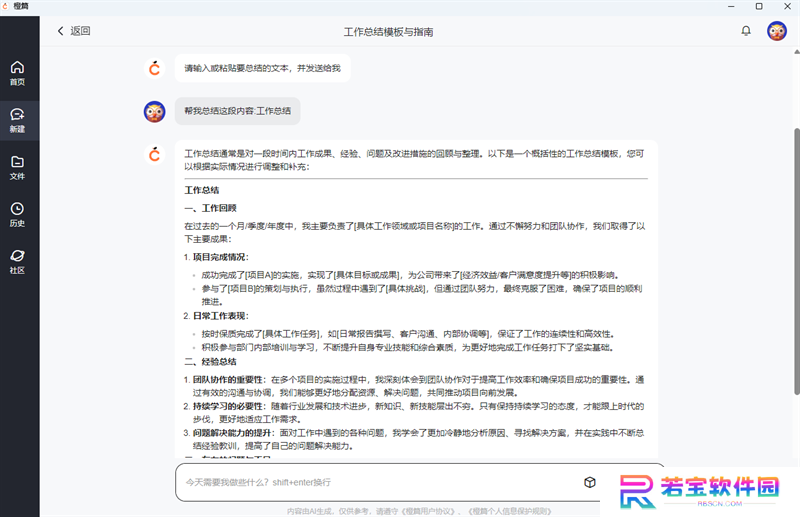Open the 社区 community section
Screen dimensions: 800x517
point(17,262)
